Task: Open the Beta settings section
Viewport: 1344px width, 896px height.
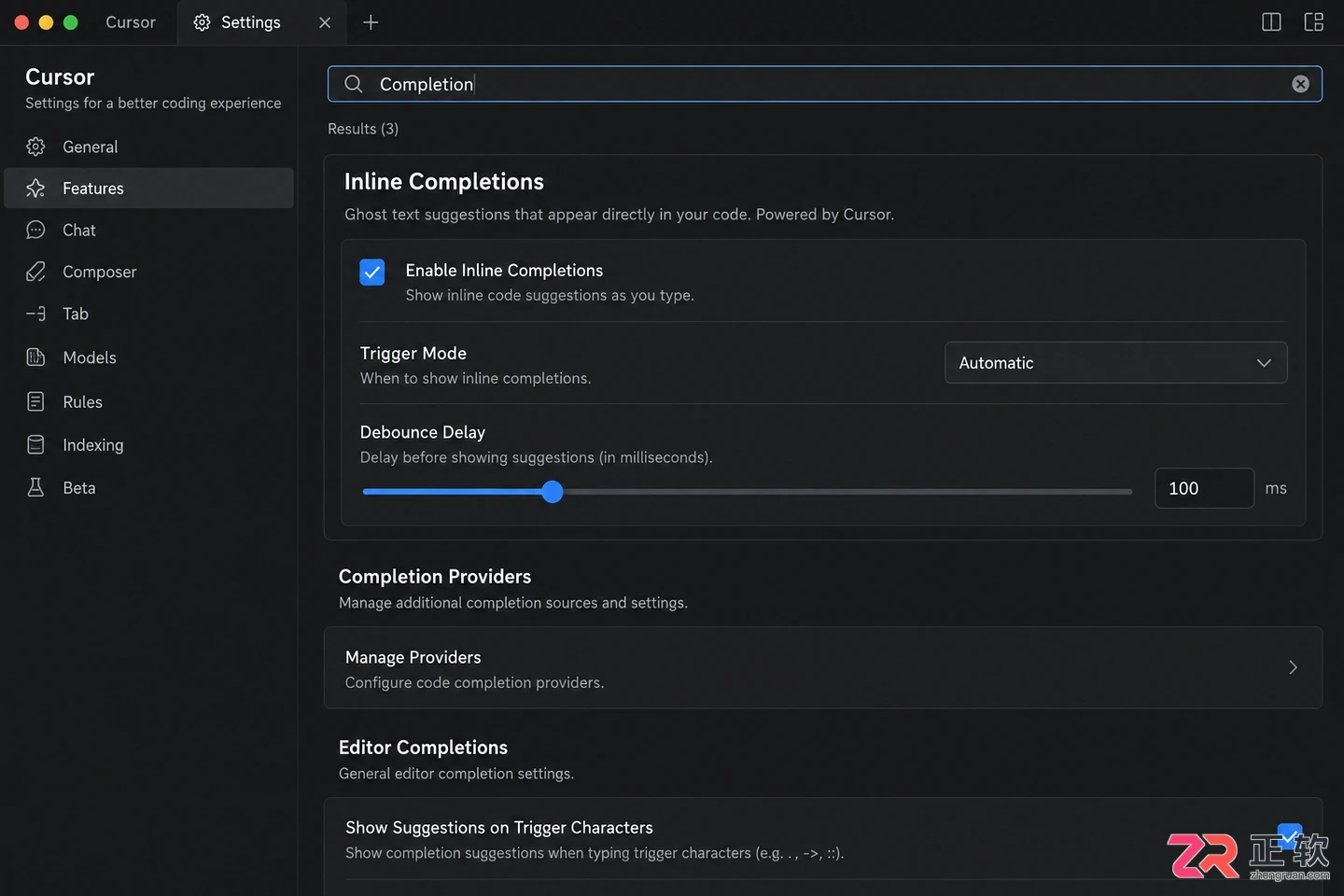Action: (x=149, y=487)
